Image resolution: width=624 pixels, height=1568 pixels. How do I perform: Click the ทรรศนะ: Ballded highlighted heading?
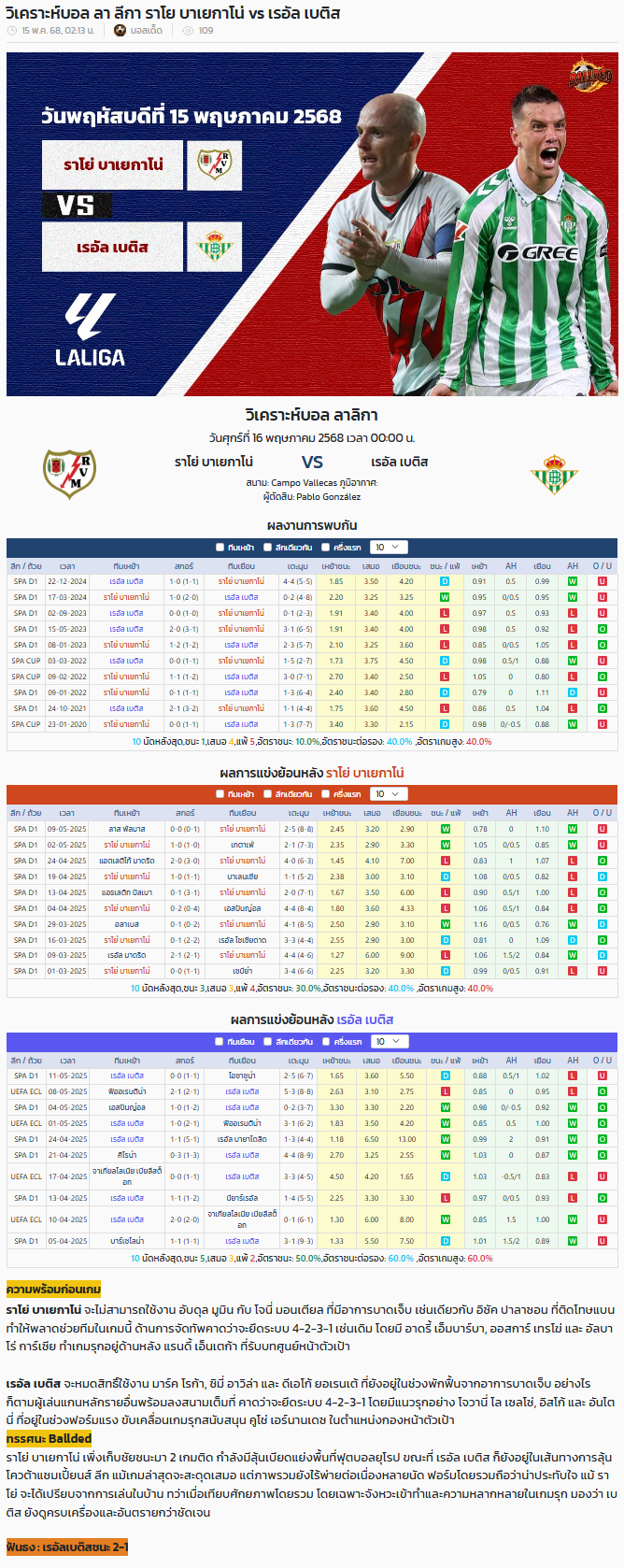[49, 1438]
